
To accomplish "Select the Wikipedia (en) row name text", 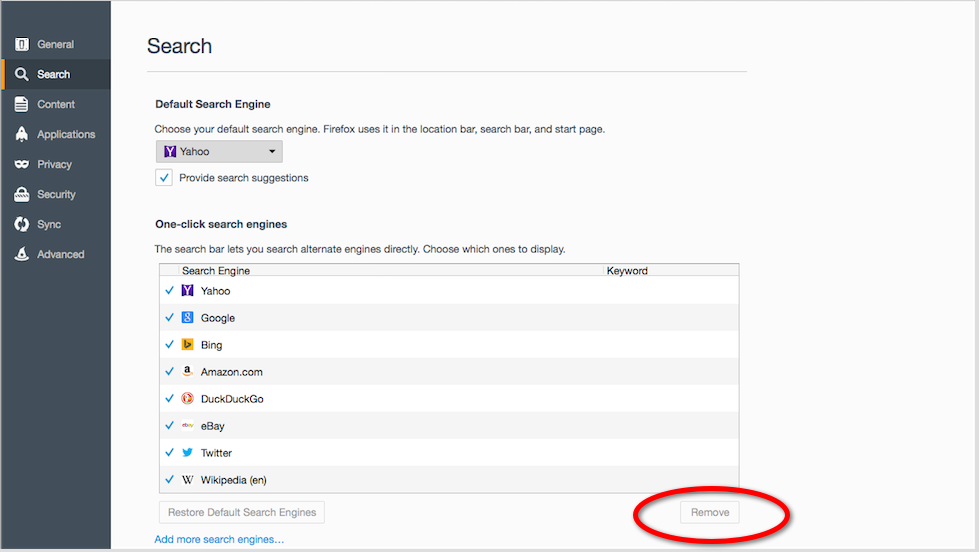I will coord(234,480).
